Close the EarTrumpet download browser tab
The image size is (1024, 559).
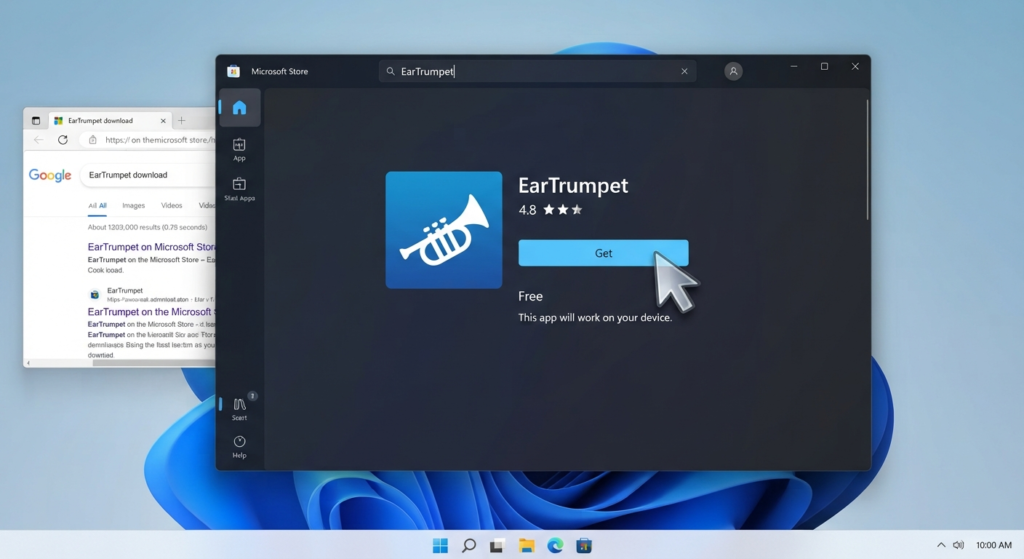163,121
